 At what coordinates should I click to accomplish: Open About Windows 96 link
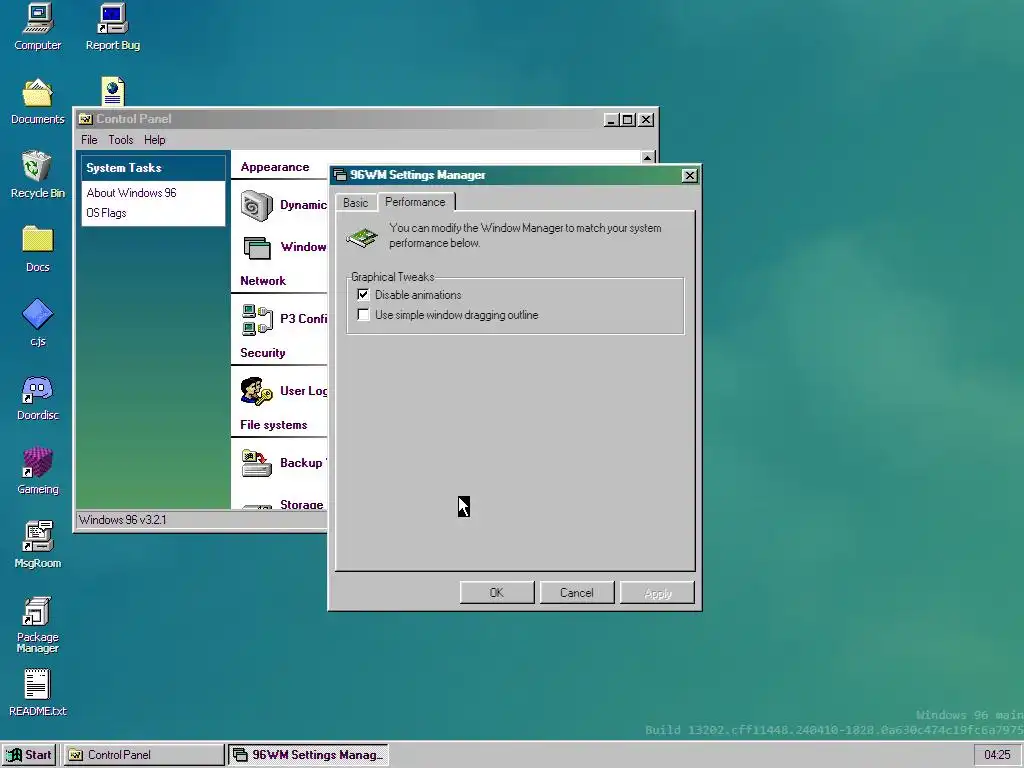click(131, 193)
